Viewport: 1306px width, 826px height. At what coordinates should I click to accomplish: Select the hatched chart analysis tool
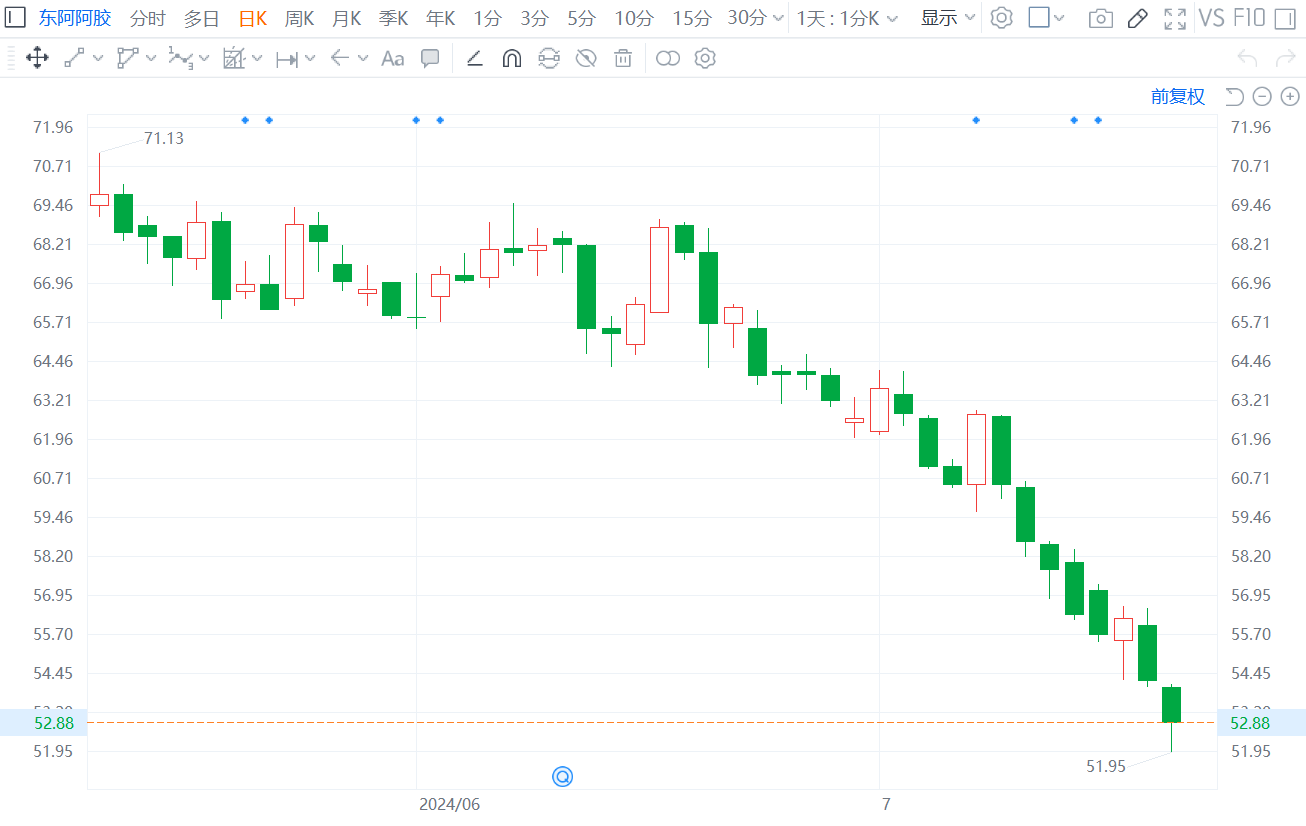[233, 58]
